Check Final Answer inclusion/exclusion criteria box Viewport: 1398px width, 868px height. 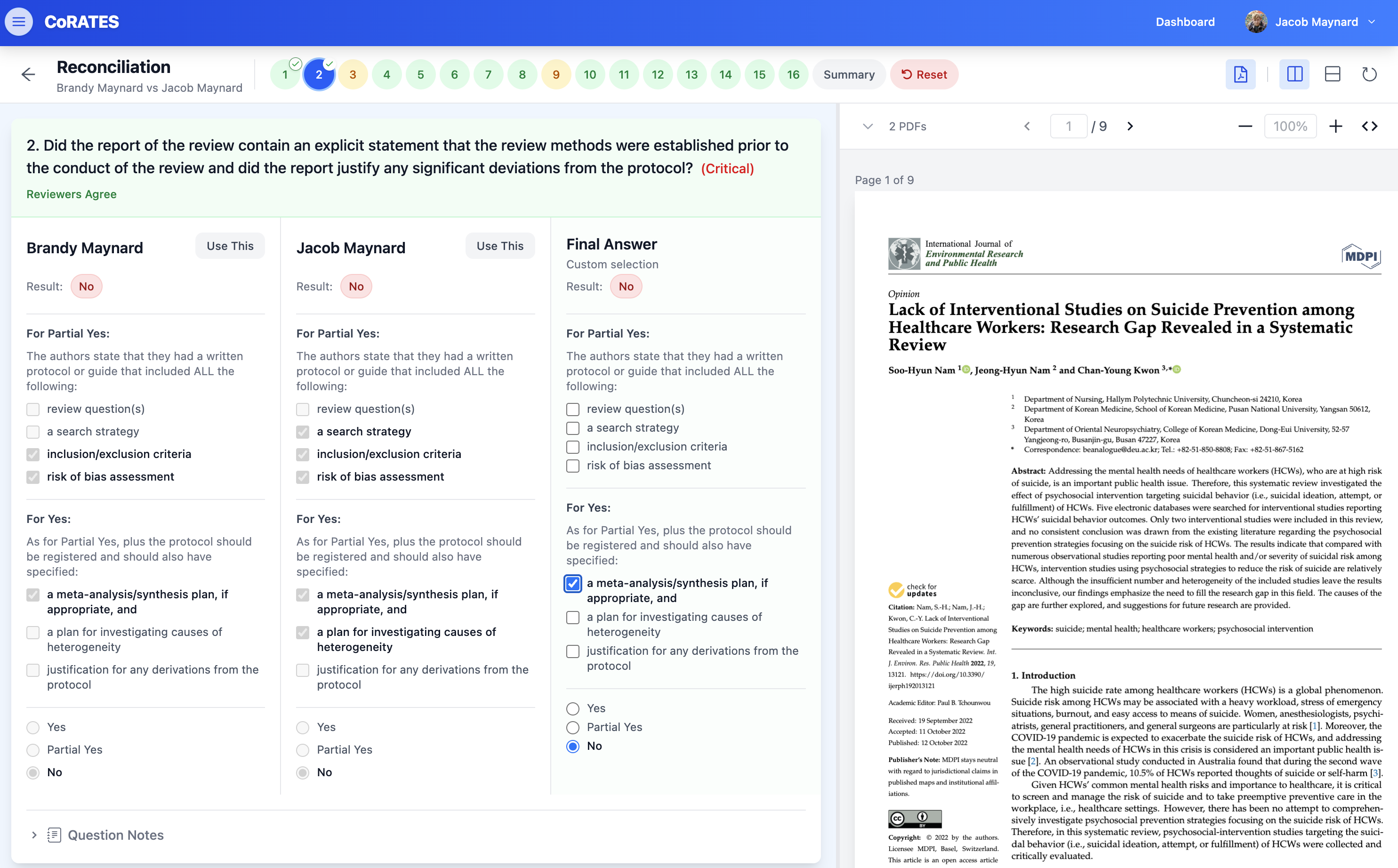click(x=573, y=447)
